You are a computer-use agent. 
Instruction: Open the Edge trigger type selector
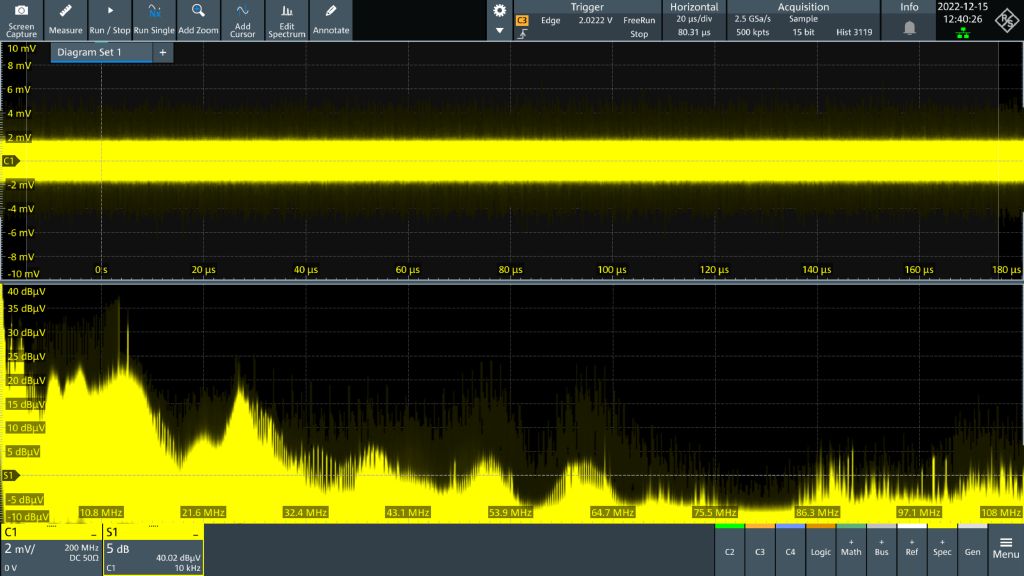(x=552, y=21)
